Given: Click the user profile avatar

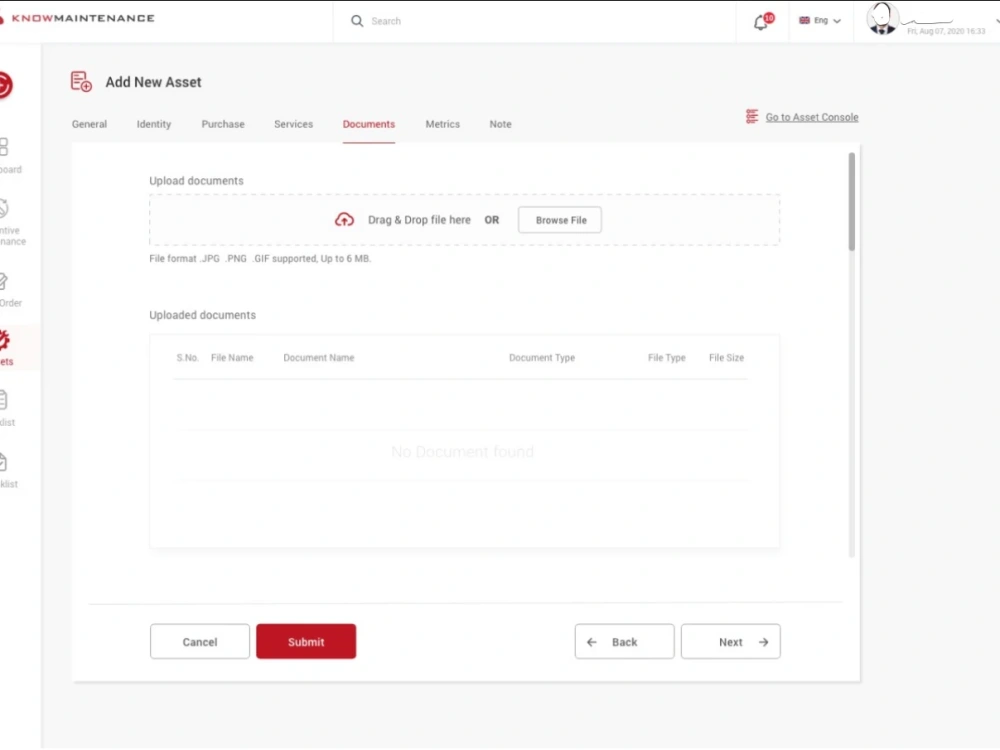Looking at the screenshot, I should pos(883,18).
